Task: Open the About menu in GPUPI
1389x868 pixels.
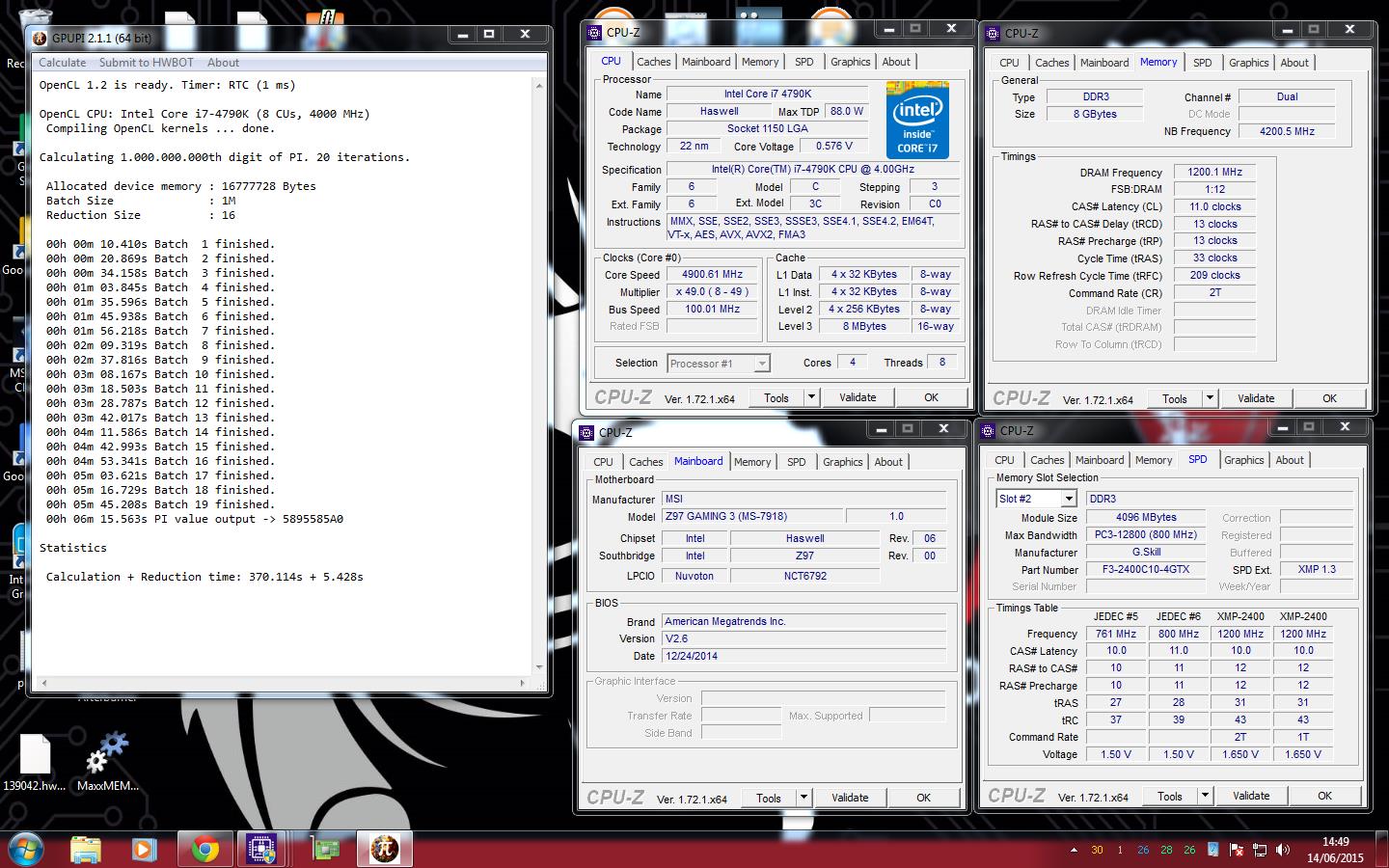Action: [x=223, y=63]
